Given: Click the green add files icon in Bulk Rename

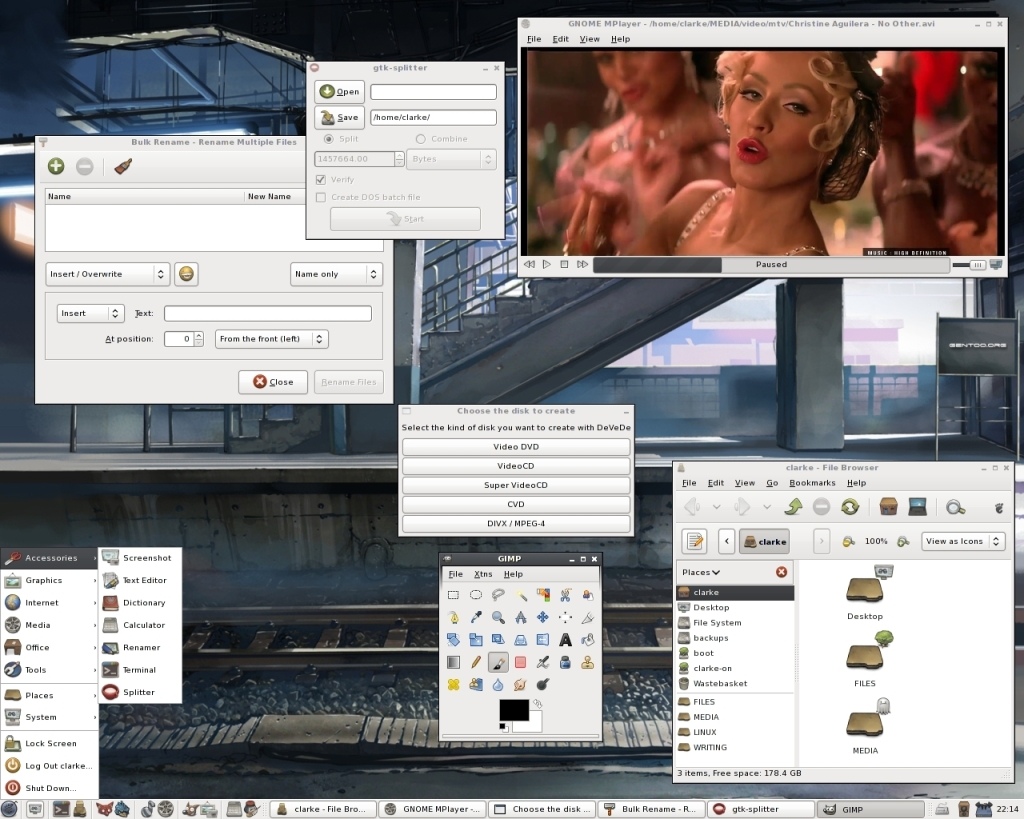Looking at the screenshot, I should [56, 167].
